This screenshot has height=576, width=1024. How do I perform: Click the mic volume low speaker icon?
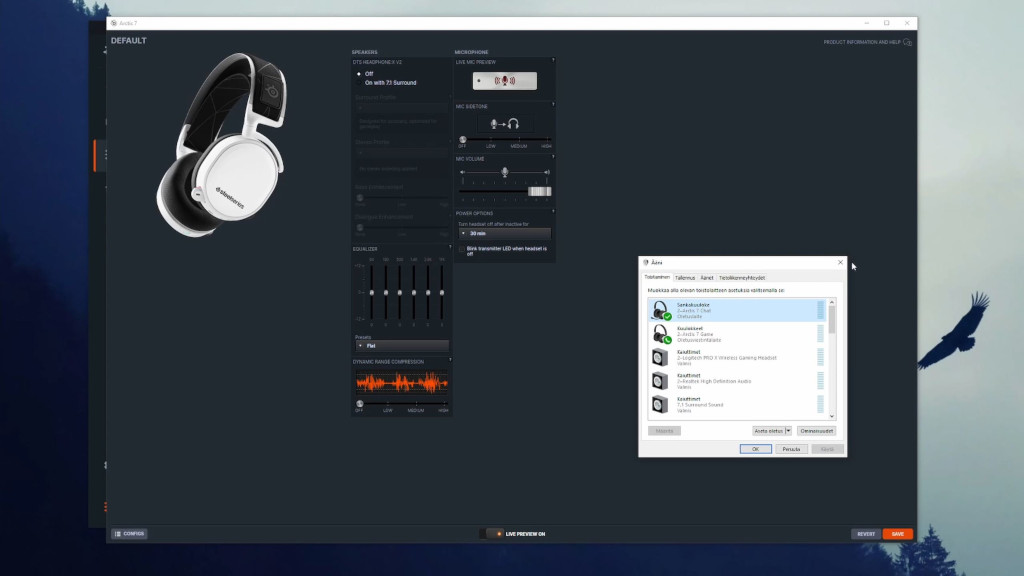click(x=462, y=172)
